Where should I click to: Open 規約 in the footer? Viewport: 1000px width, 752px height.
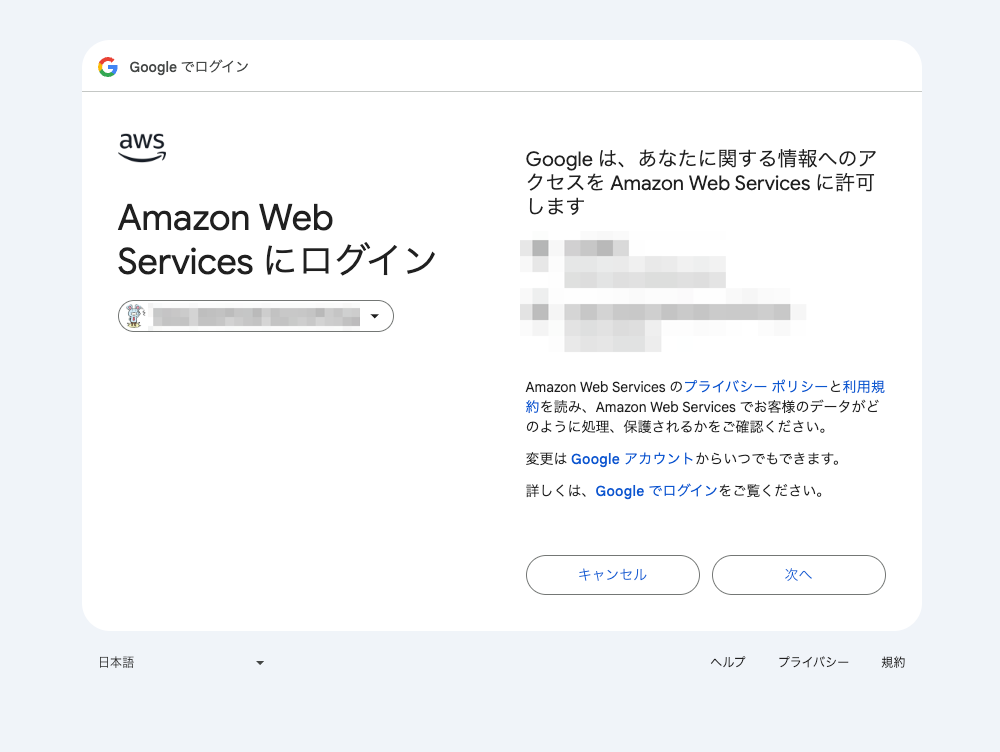(893, 662)
